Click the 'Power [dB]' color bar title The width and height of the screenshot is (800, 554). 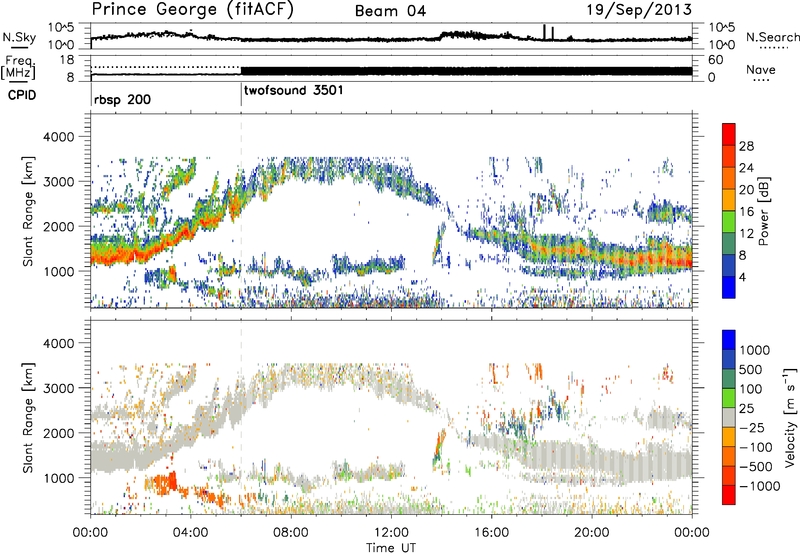click(763, 211)
